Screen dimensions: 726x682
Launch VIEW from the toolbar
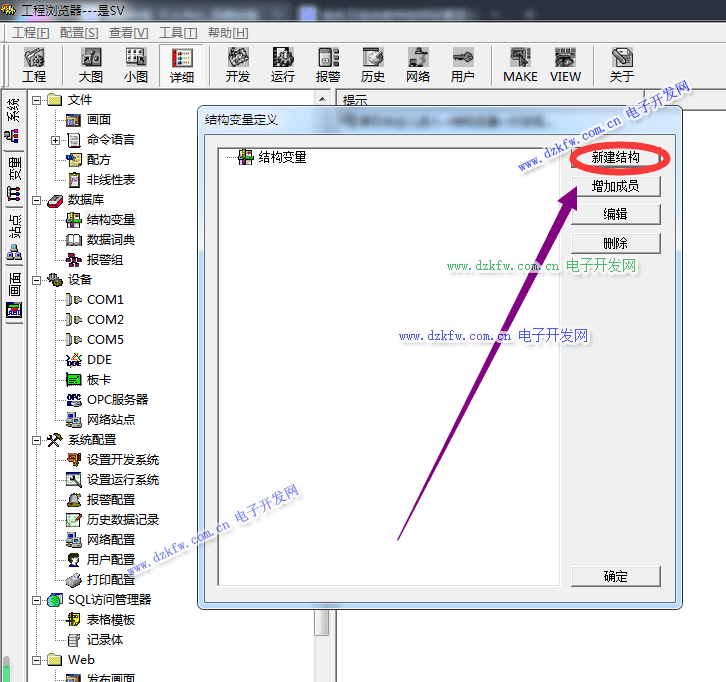pyautogui.click(x=565, y=65)
